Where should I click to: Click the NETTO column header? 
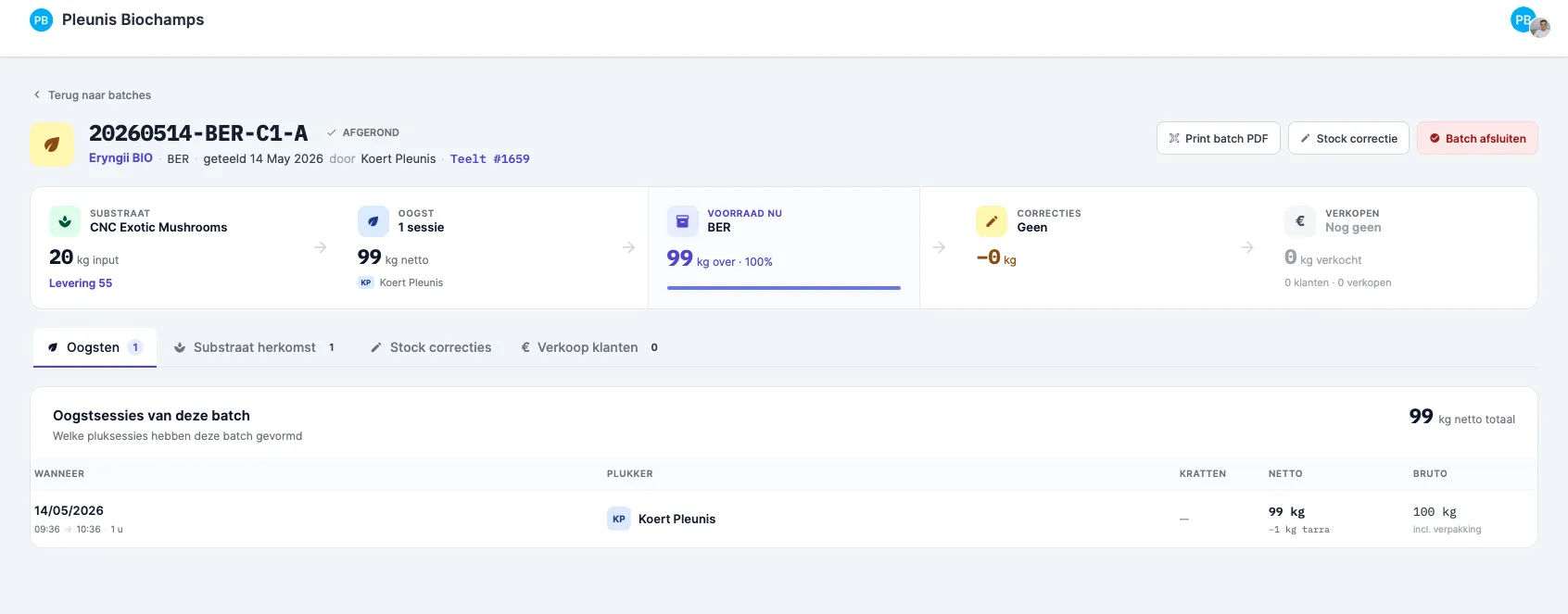coord(1285,473)
